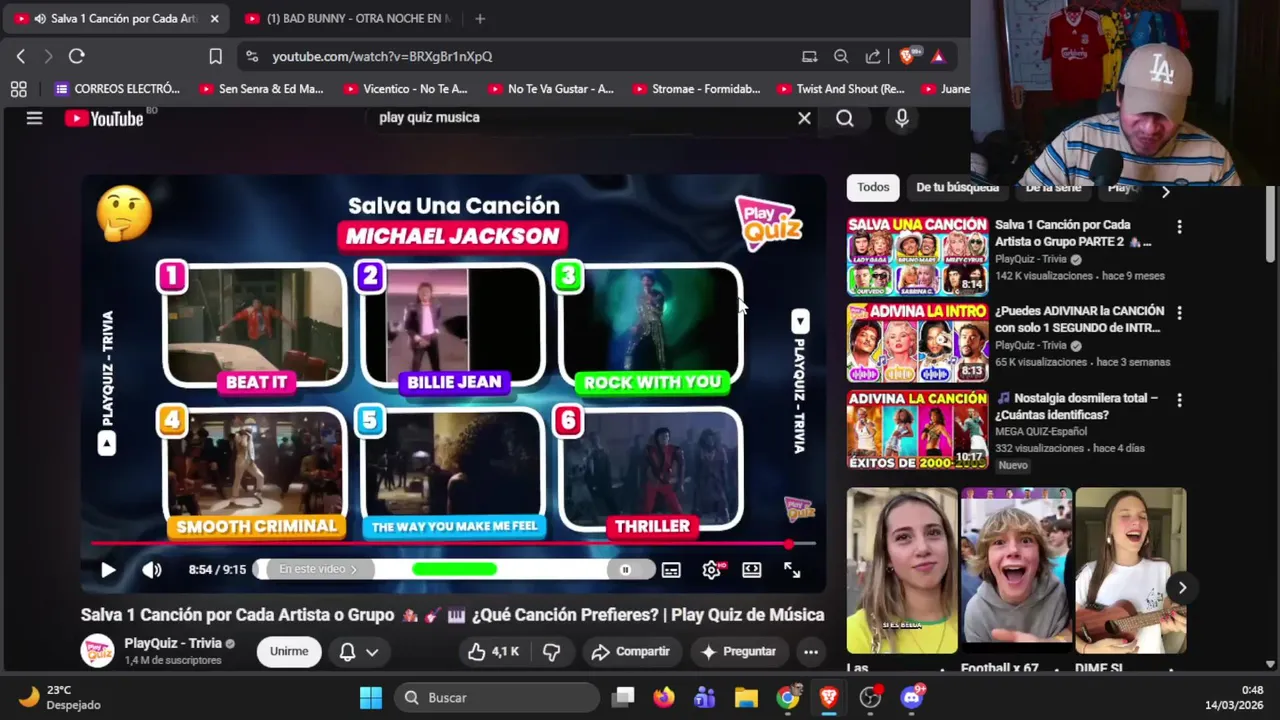Click the address bar URL
Screen dimensions: 1280x720
[x=382, y=57]
